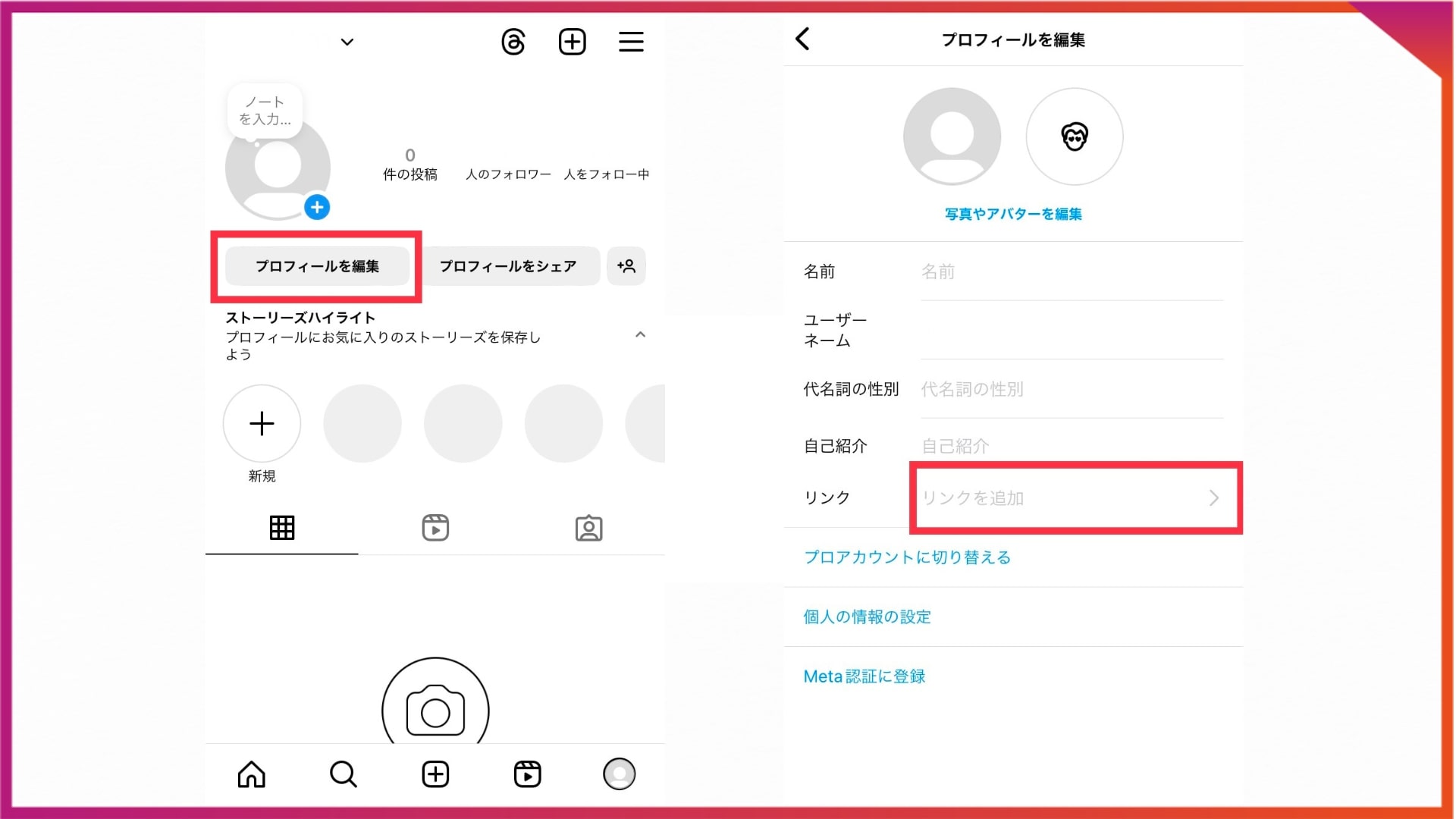
Task: Create a new post via plus icon
Action: pos(572,42)
